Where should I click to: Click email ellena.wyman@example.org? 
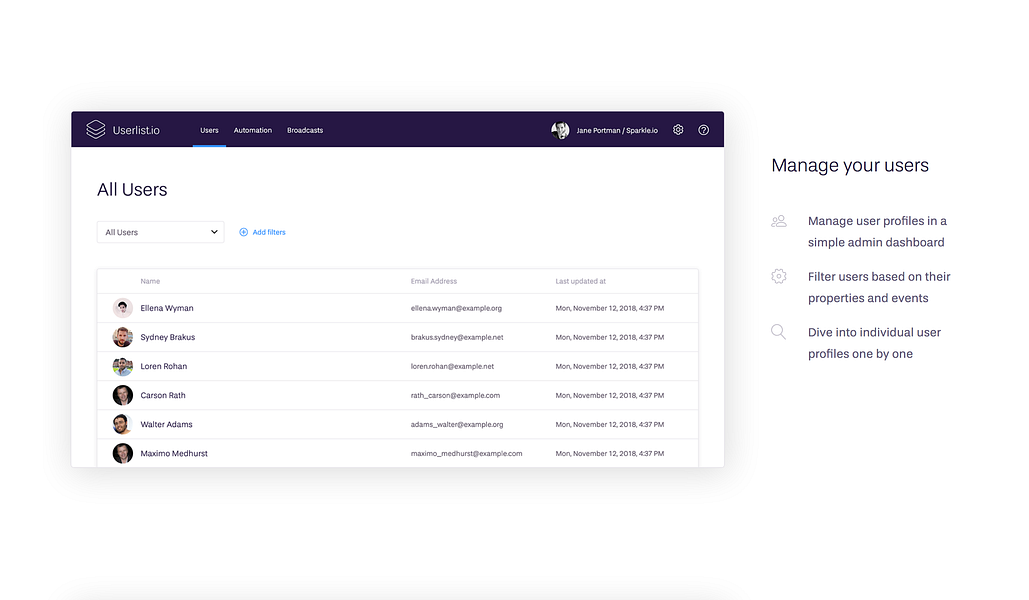click(x=456, y=308)
